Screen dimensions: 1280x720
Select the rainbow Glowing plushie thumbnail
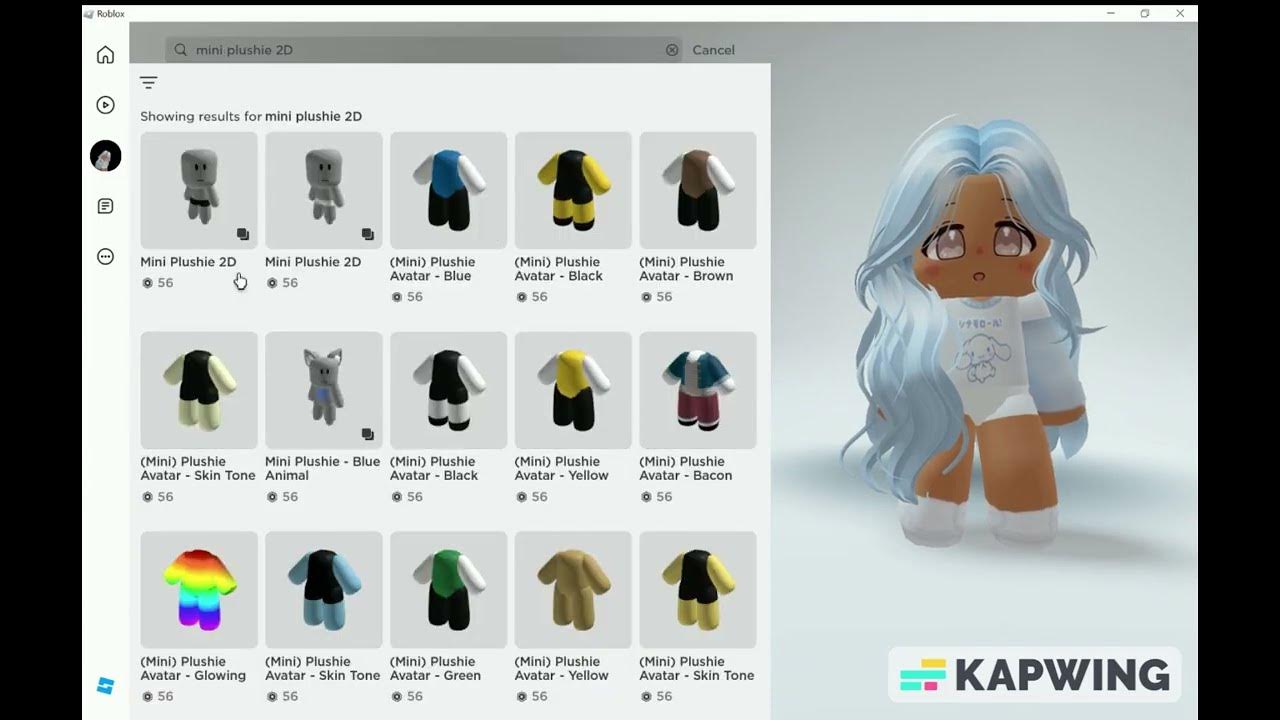[199, 590]
